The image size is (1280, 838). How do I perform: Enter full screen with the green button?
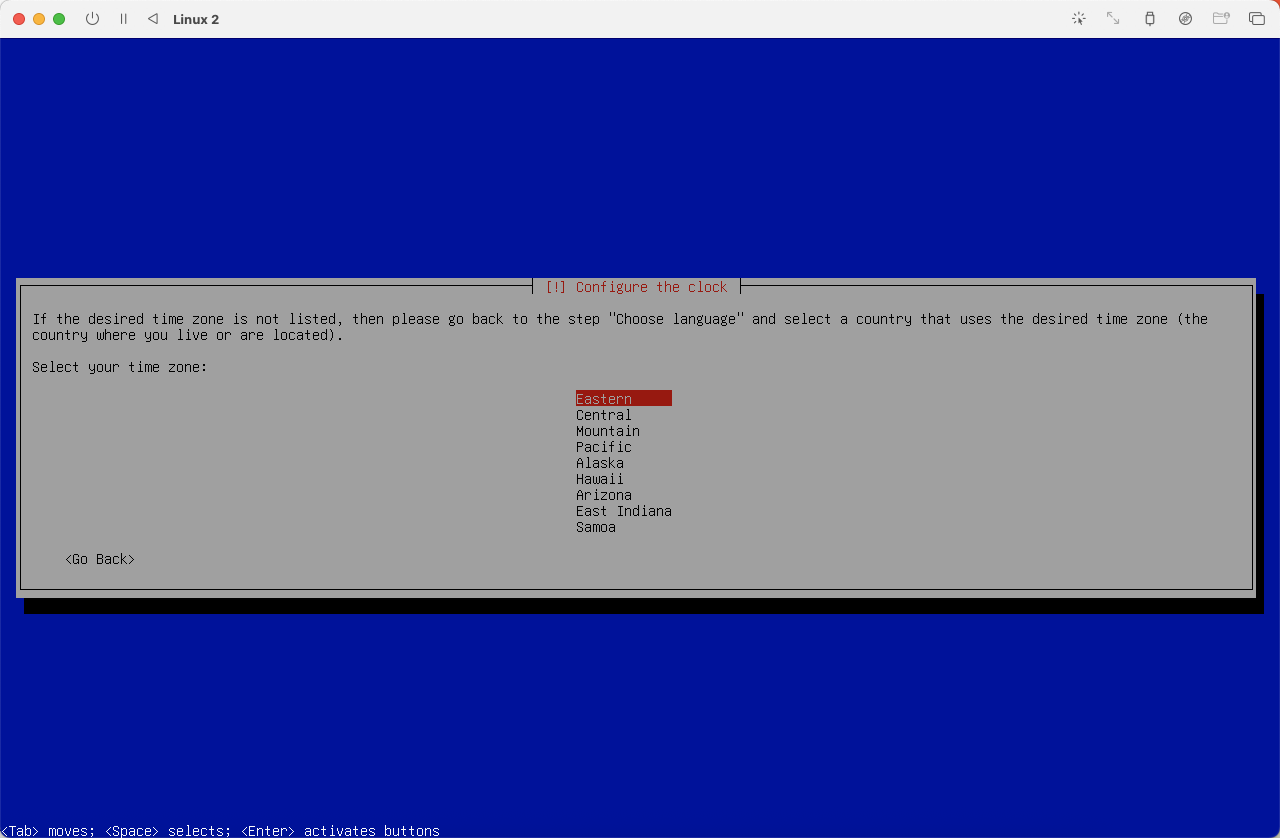click(59, 18)
